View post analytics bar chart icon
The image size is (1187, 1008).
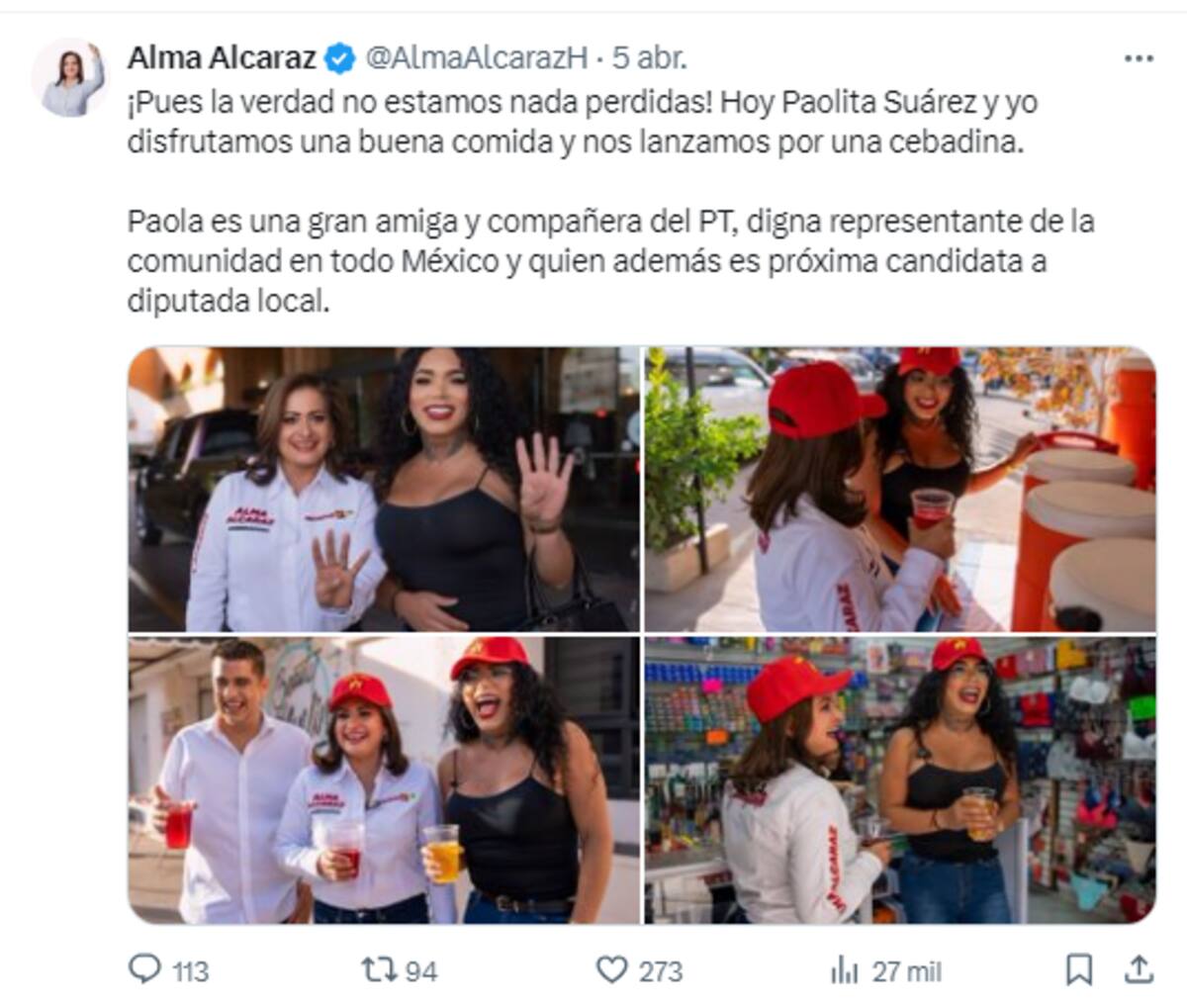pyautogui.click(x=845, y=970)
